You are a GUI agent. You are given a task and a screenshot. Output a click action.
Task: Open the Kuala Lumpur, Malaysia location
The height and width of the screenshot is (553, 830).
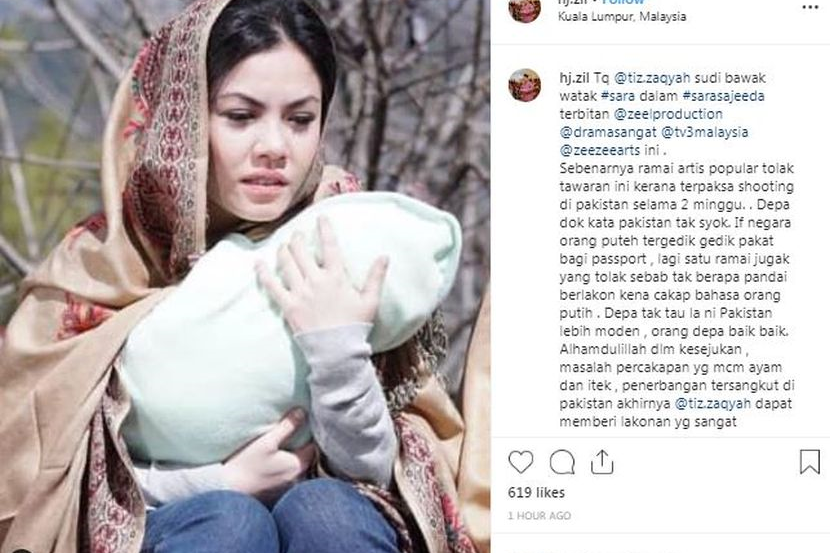pos(622,17)
